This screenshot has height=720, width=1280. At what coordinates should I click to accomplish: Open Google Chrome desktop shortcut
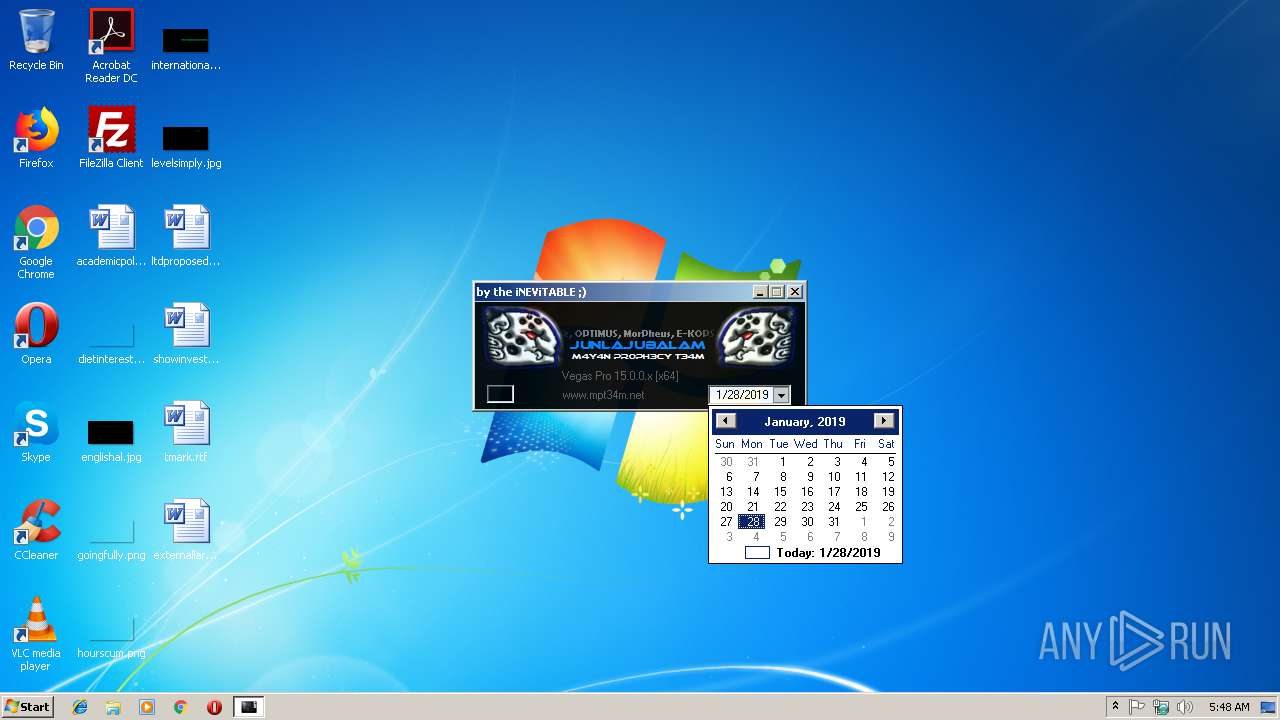coord(36,243)
